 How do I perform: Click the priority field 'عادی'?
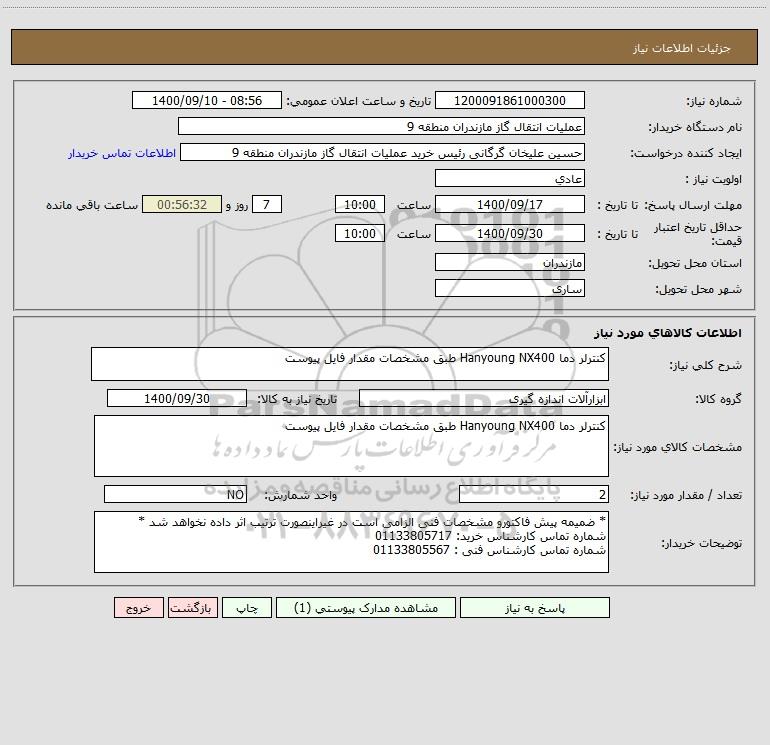[x=510, y=179]
